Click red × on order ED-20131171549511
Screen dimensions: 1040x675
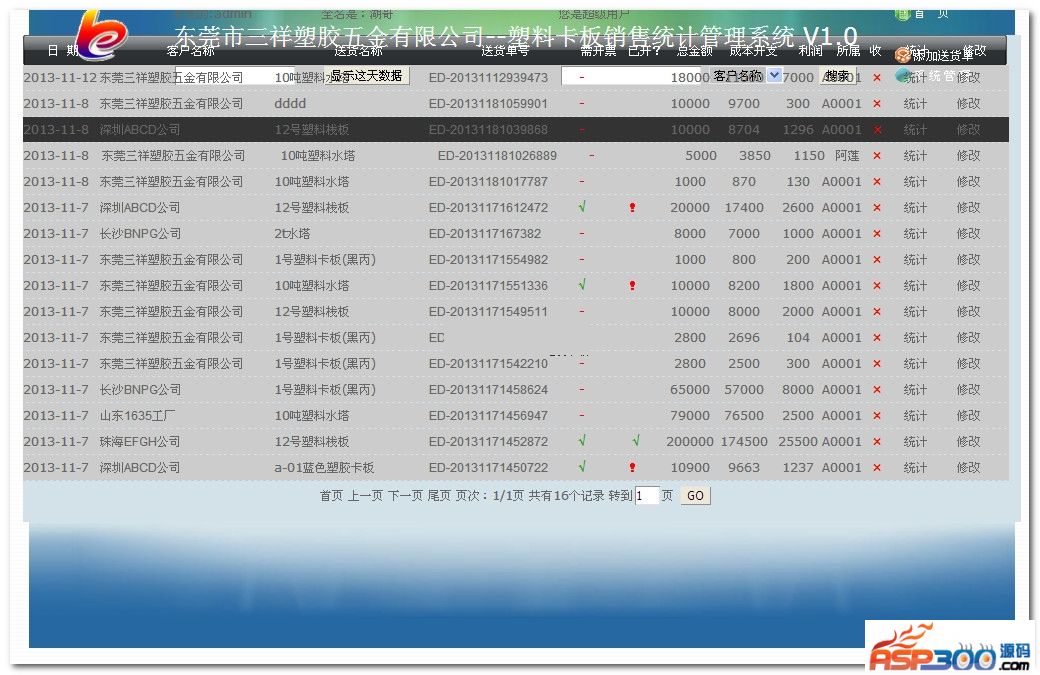point(877,312)
